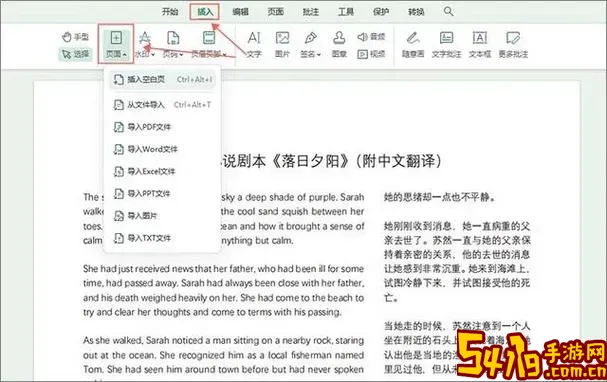Select the 手型 hand tool
The height and width of the screenshot is (382, 607).
click(75, 37)
